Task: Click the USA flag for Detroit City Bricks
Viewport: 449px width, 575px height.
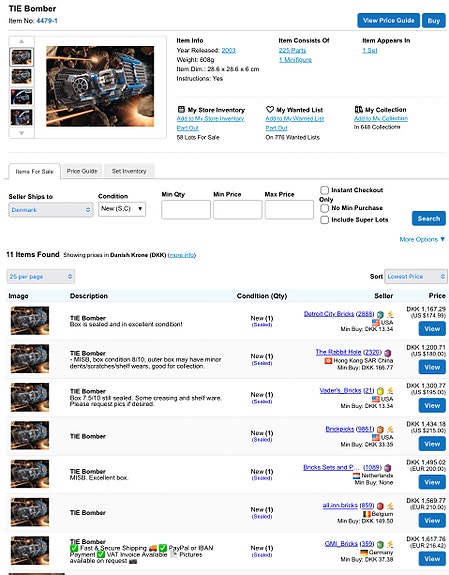Action: (376, 322)
